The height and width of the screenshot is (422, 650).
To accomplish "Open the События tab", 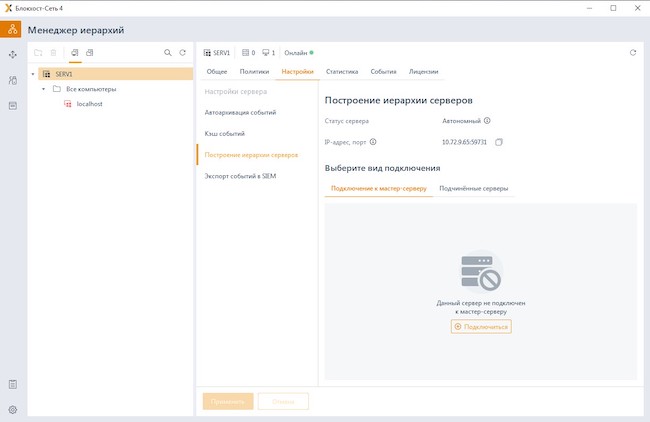I will point(383,71).
